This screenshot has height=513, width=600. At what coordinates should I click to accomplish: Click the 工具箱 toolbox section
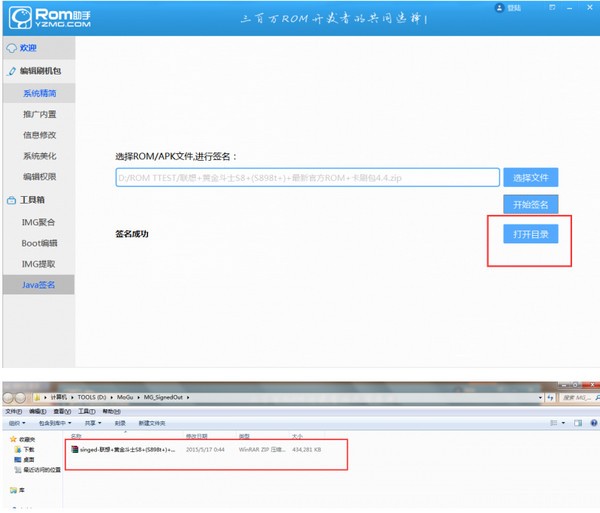click(32, 200)
